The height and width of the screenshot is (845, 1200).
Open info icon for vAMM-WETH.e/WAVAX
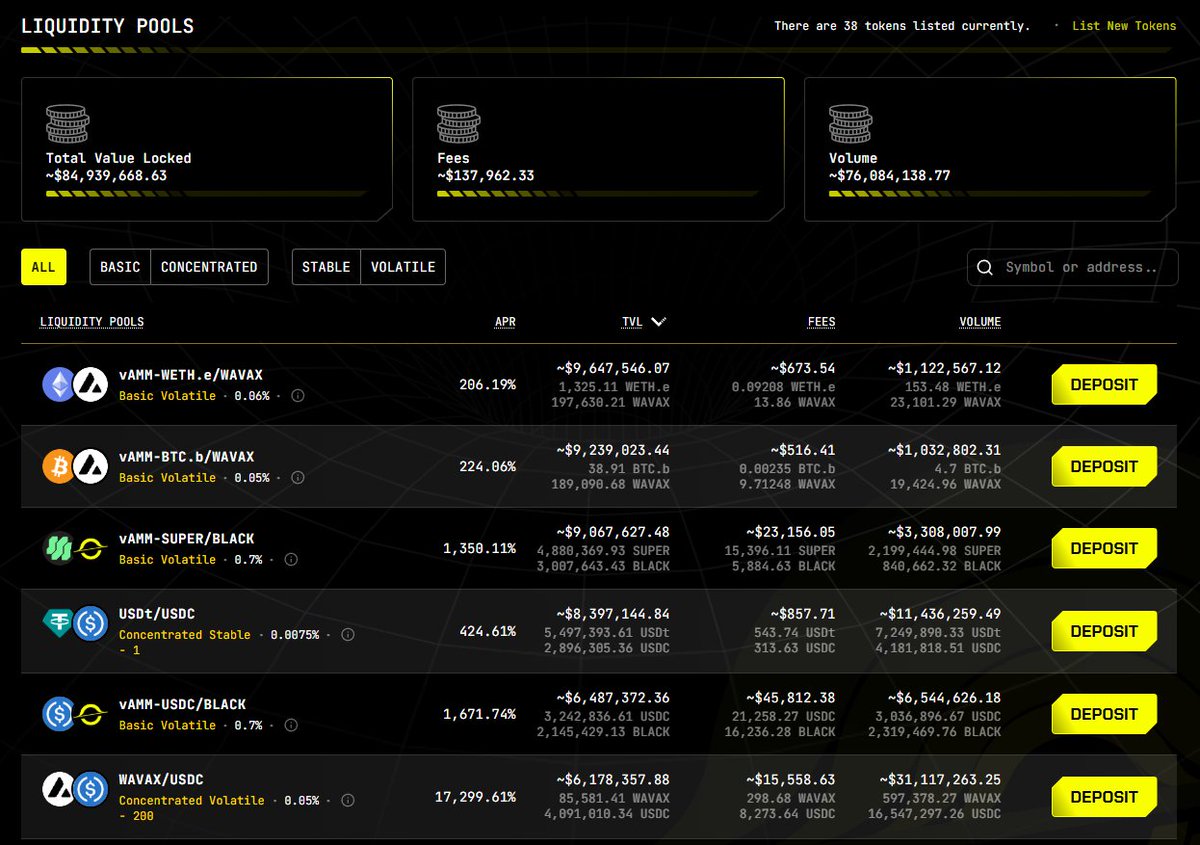click(x=297, y=395)
